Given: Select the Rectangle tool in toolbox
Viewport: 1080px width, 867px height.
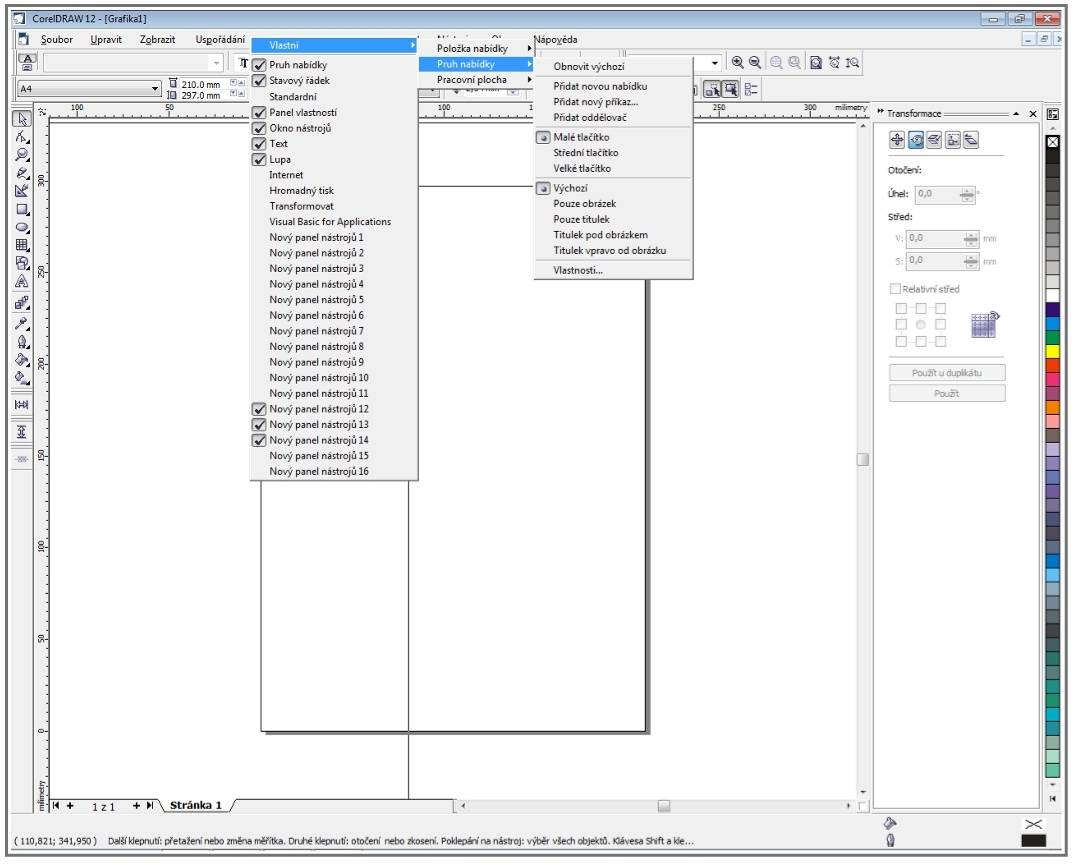Looking at the screenshot, I should pos(22,209).
